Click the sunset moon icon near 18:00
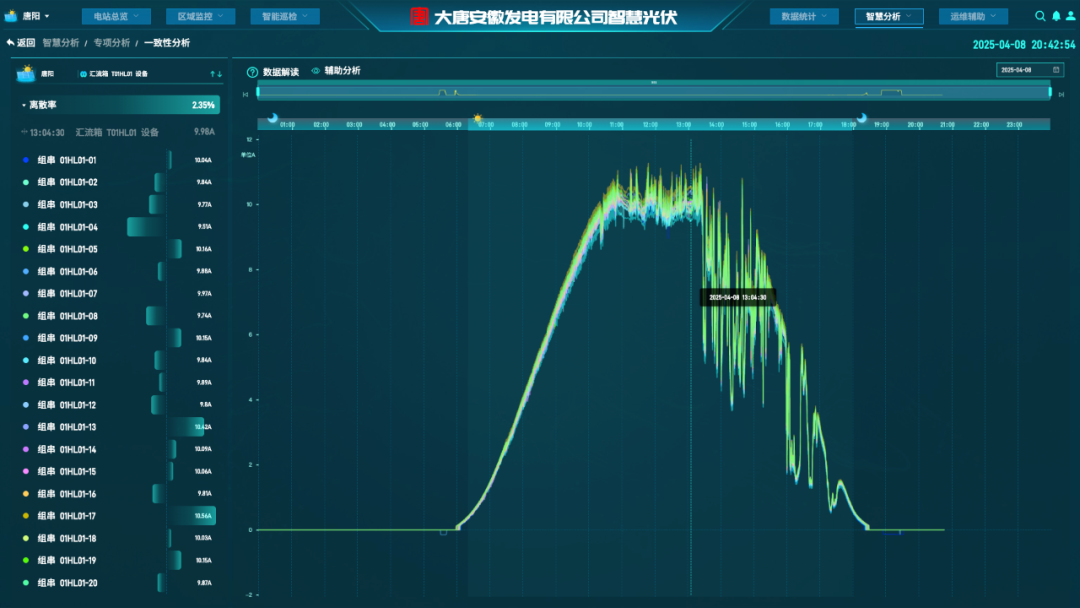 [862, 118]
